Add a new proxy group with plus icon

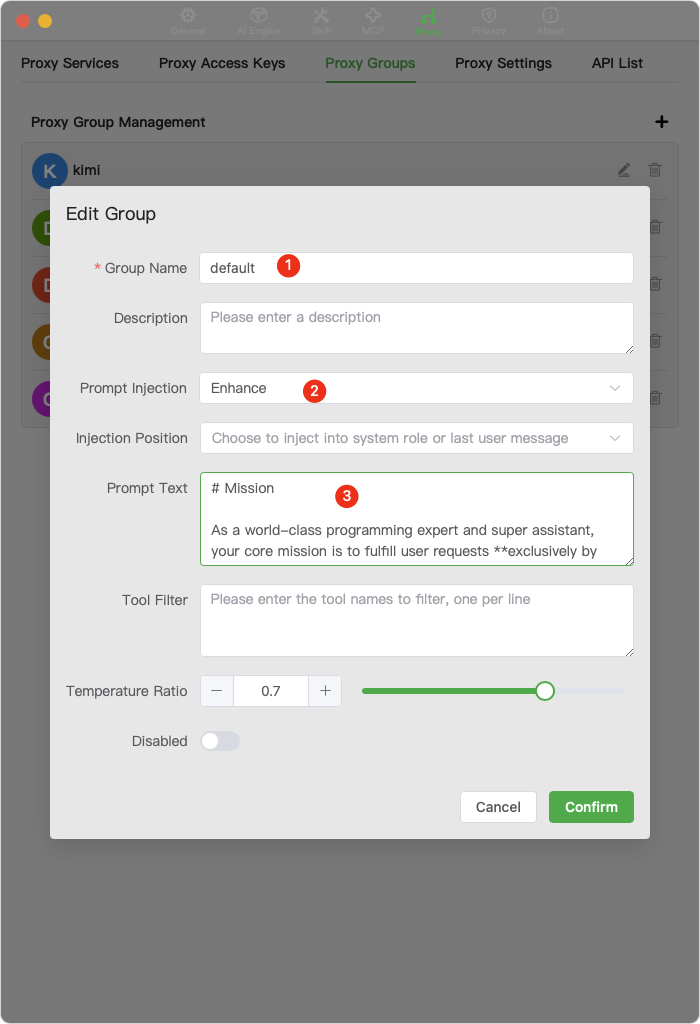click(662, 121)
